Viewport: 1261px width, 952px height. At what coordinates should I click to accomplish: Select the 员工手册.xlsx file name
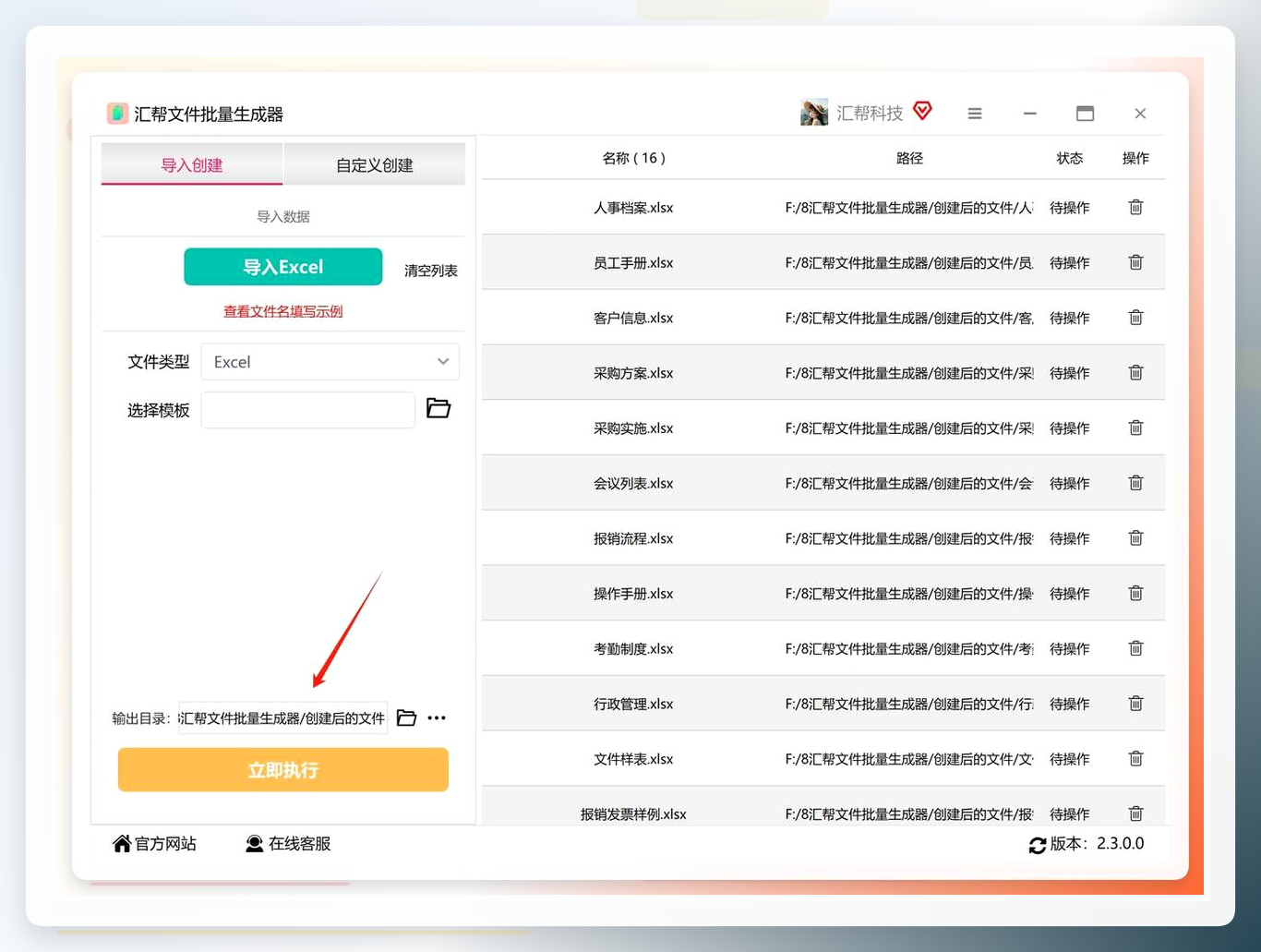pos(633,263)
